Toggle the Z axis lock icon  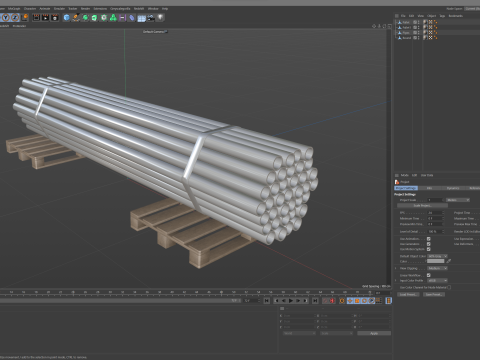[x=15, y=17]
